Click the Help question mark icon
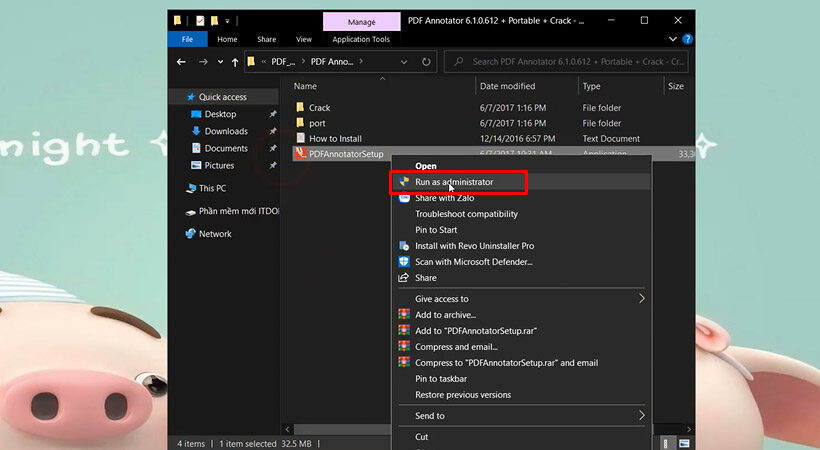The height and width of the screenshot is (450, 820). pos(688,39)
